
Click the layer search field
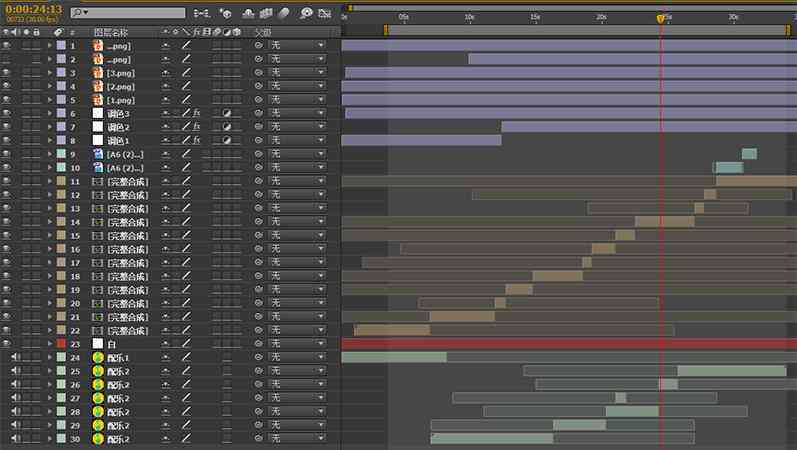(x=128, y=13)
